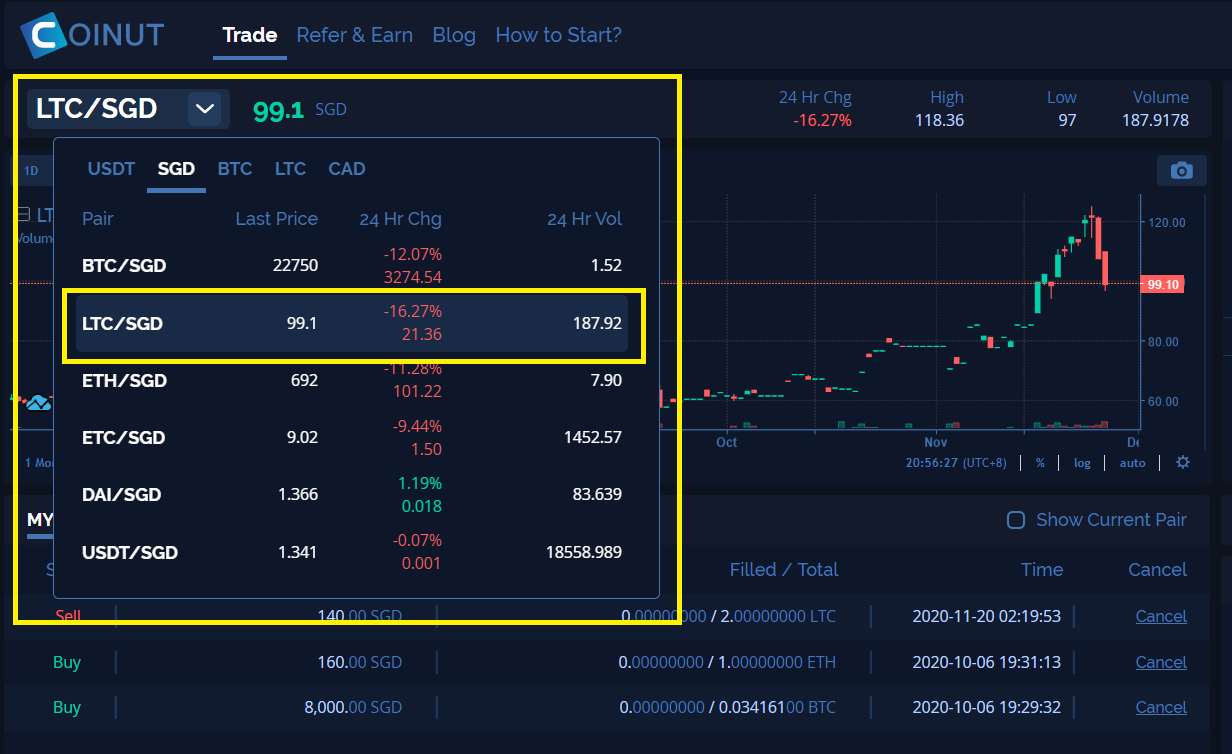Take a chart snapshot with the camera icon

pos(1182,171)
